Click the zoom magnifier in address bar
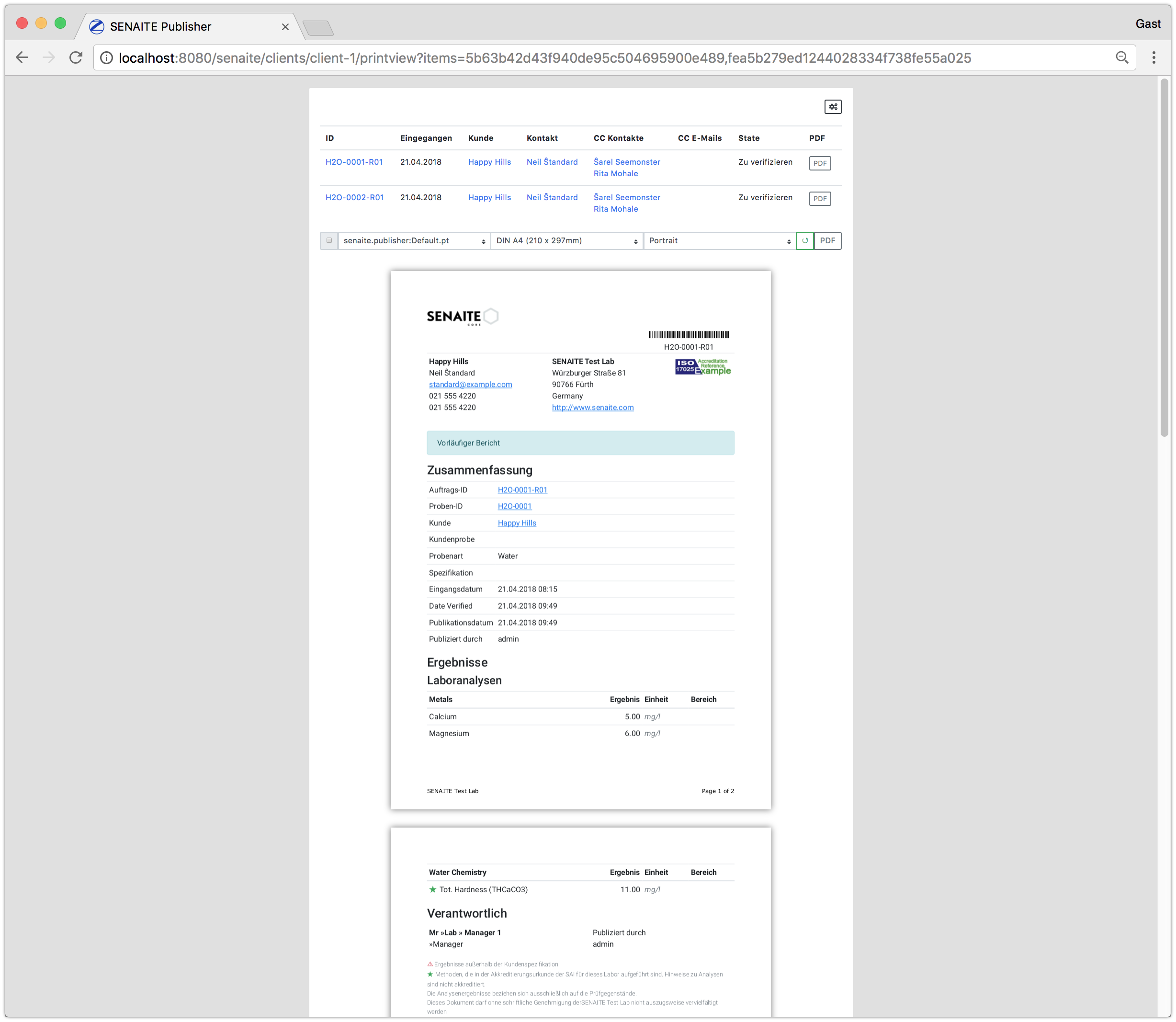 [1122, 57]
